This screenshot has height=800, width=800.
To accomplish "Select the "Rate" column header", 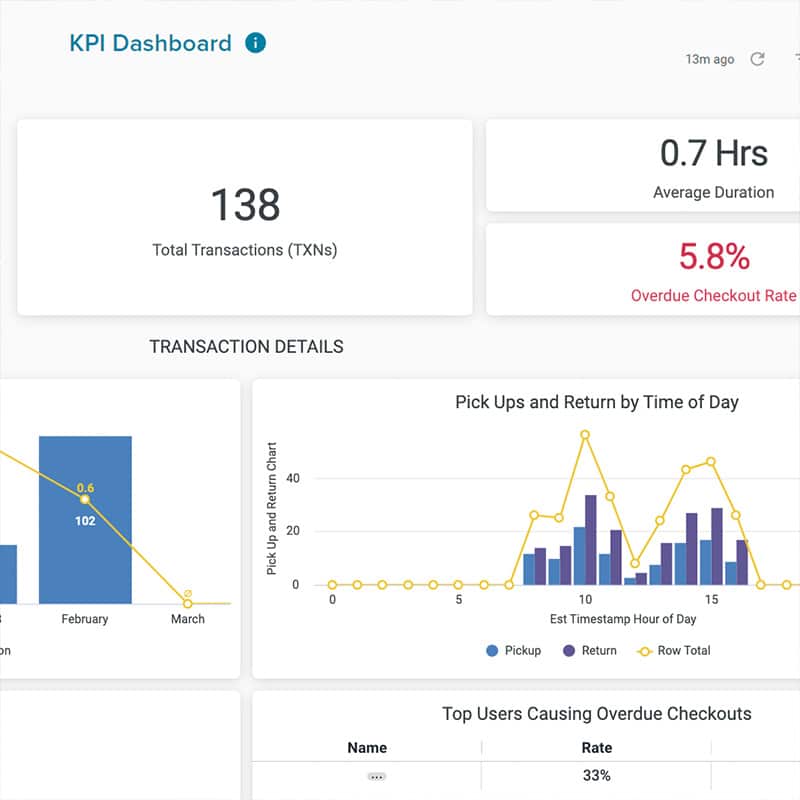I will 597,747.
